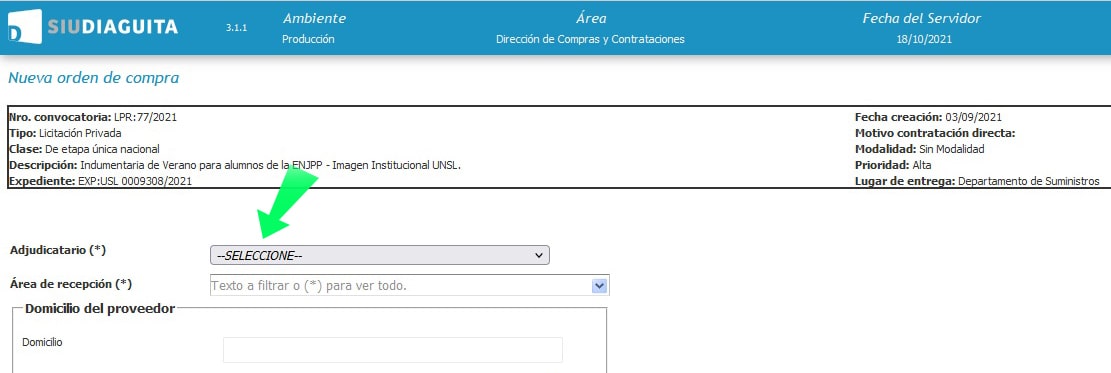Image resolution: width=1111 pixels, height=373 pixels.
Task: Open the Adjudicatario --SELECCIONE-- dropdown
Action: click(380, 255)
